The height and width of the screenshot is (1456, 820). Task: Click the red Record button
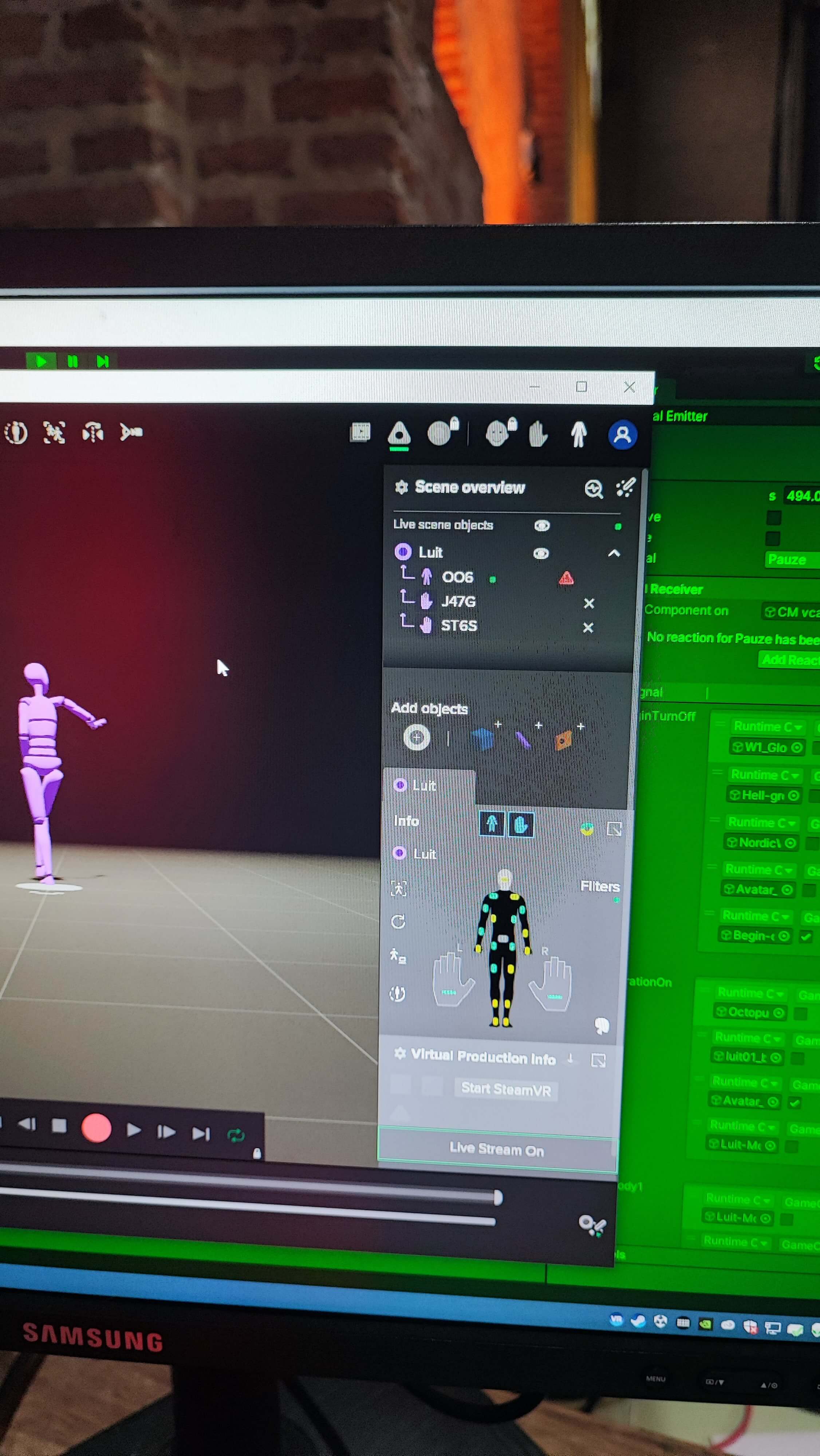click(x=96, y=1128)
